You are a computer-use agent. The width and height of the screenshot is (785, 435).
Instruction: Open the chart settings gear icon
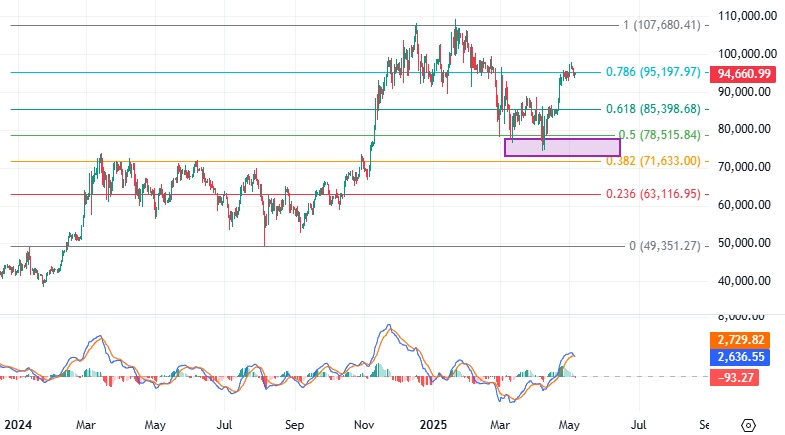tap(748, 425)
